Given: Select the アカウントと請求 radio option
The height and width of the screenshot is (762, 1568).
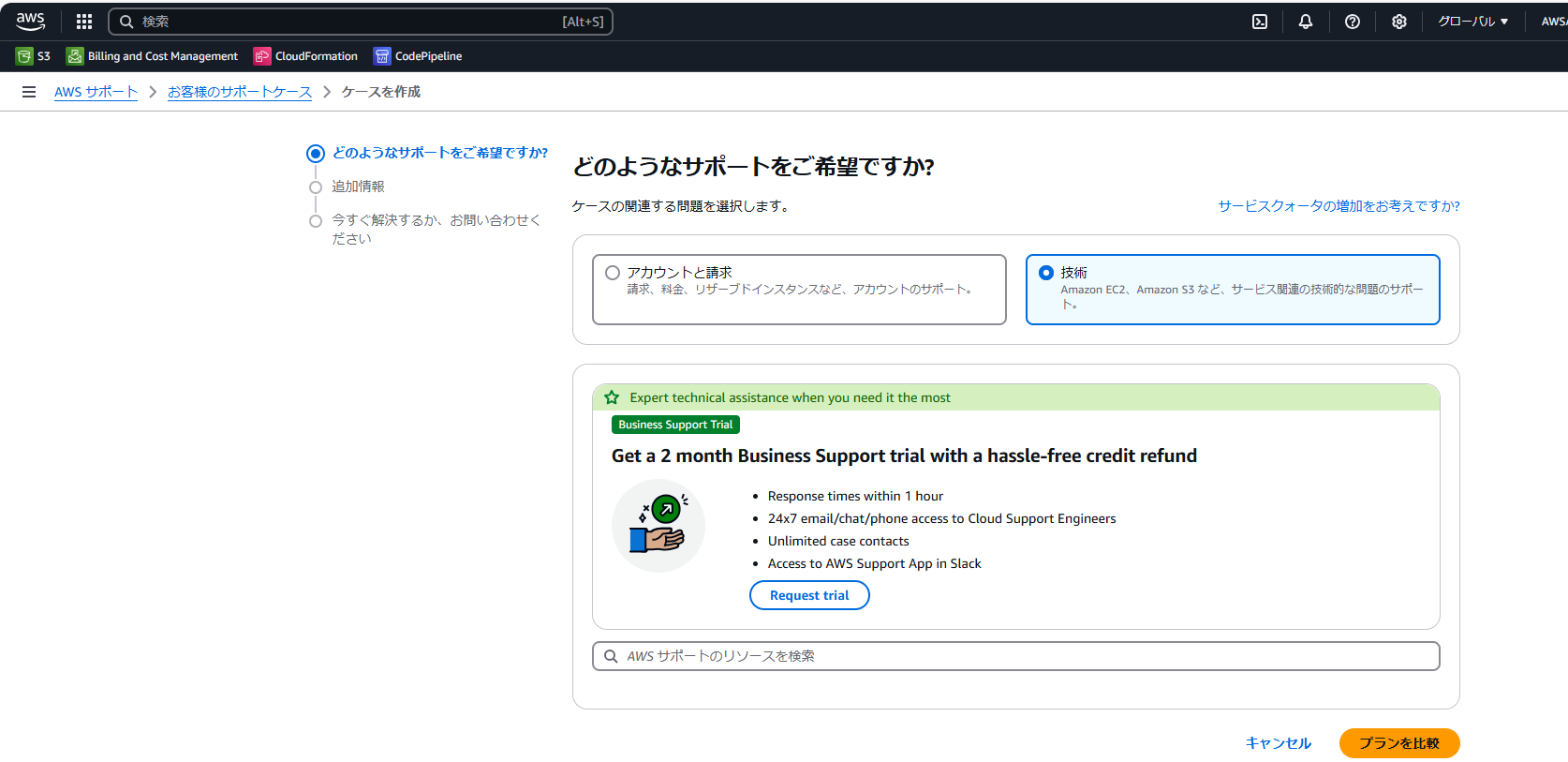Looking at the screenshot, I should pos(613,273).
